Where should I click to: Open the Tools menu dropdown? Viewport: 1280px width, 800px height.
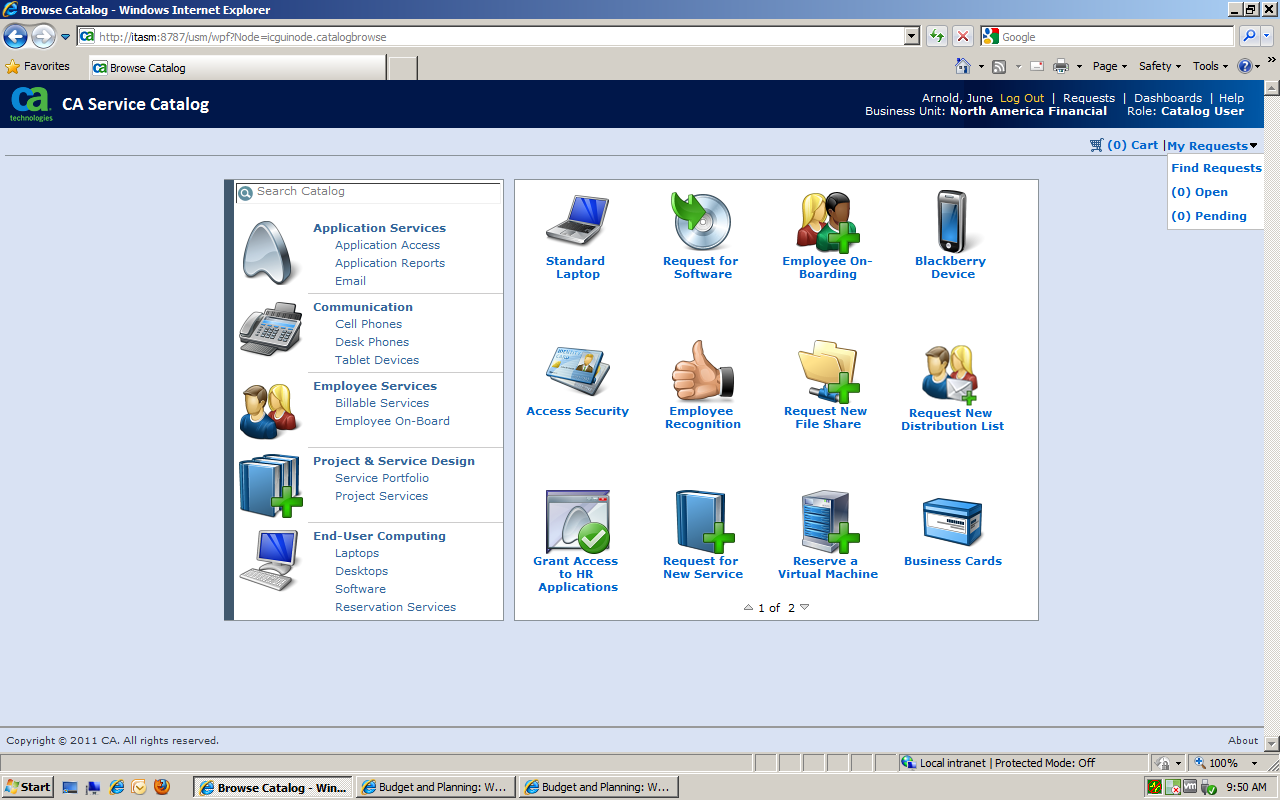[x=1211, y=66]
